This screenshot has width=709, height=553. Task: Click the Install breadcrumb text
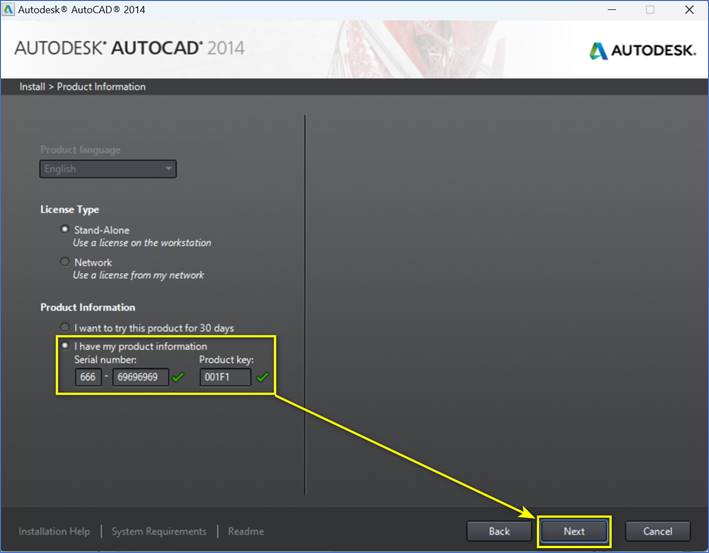tap(32, 87)
